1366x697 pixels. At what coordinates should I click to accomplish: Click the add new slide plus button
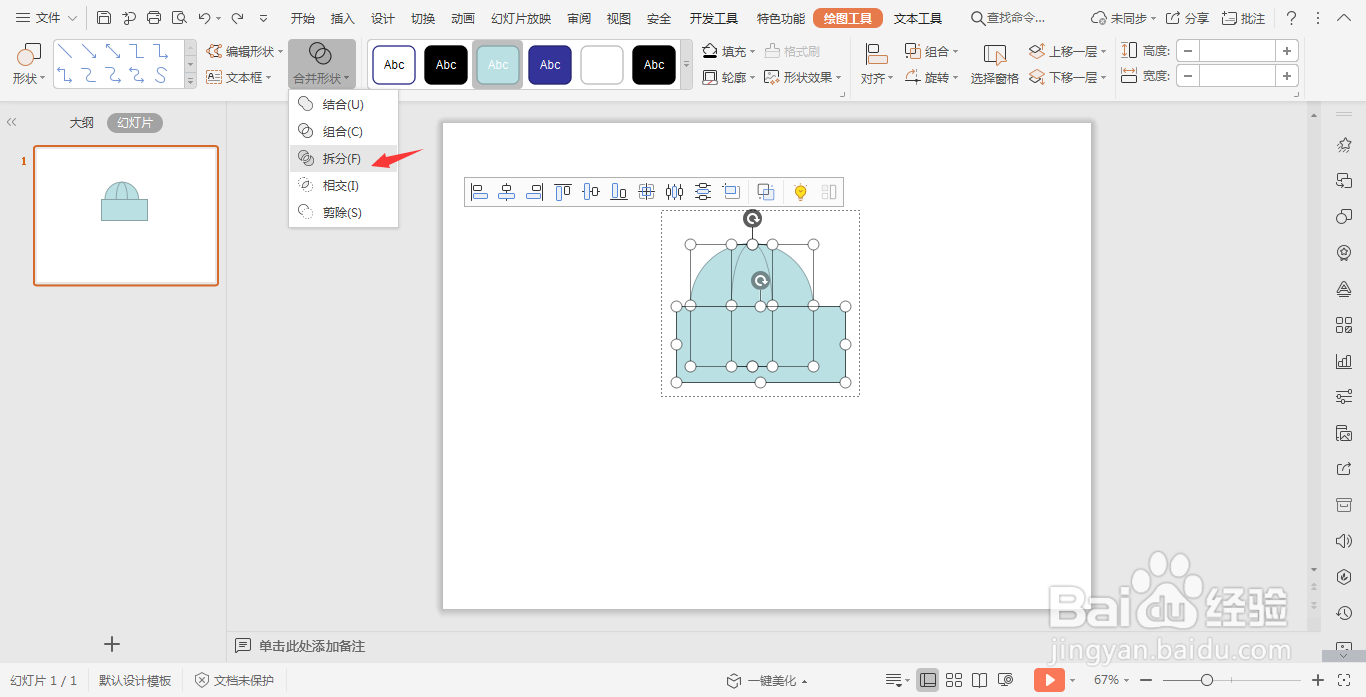point(112,644)
